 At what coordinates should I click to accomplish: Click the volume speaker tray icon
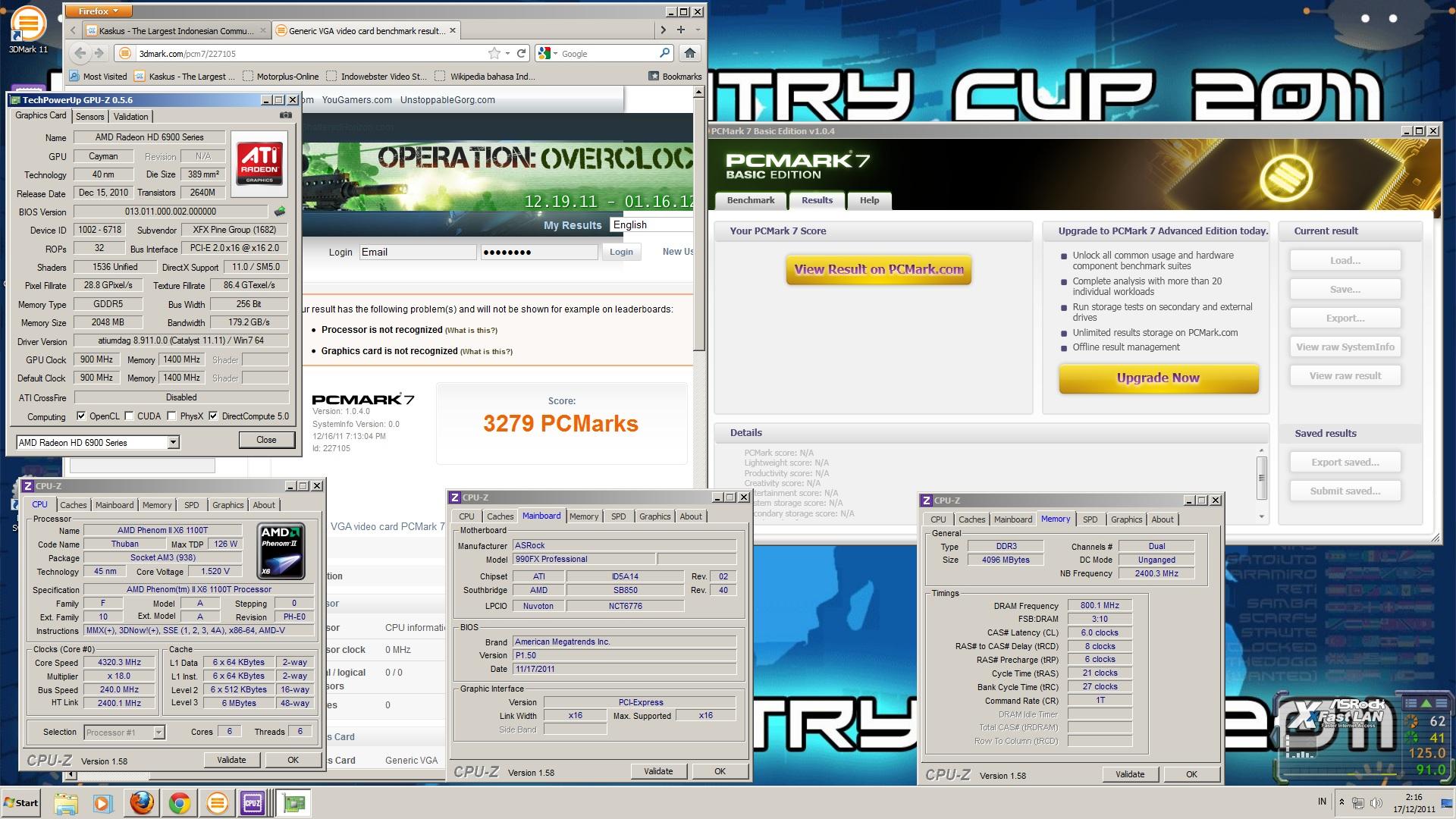click(x=1376, y=802)
